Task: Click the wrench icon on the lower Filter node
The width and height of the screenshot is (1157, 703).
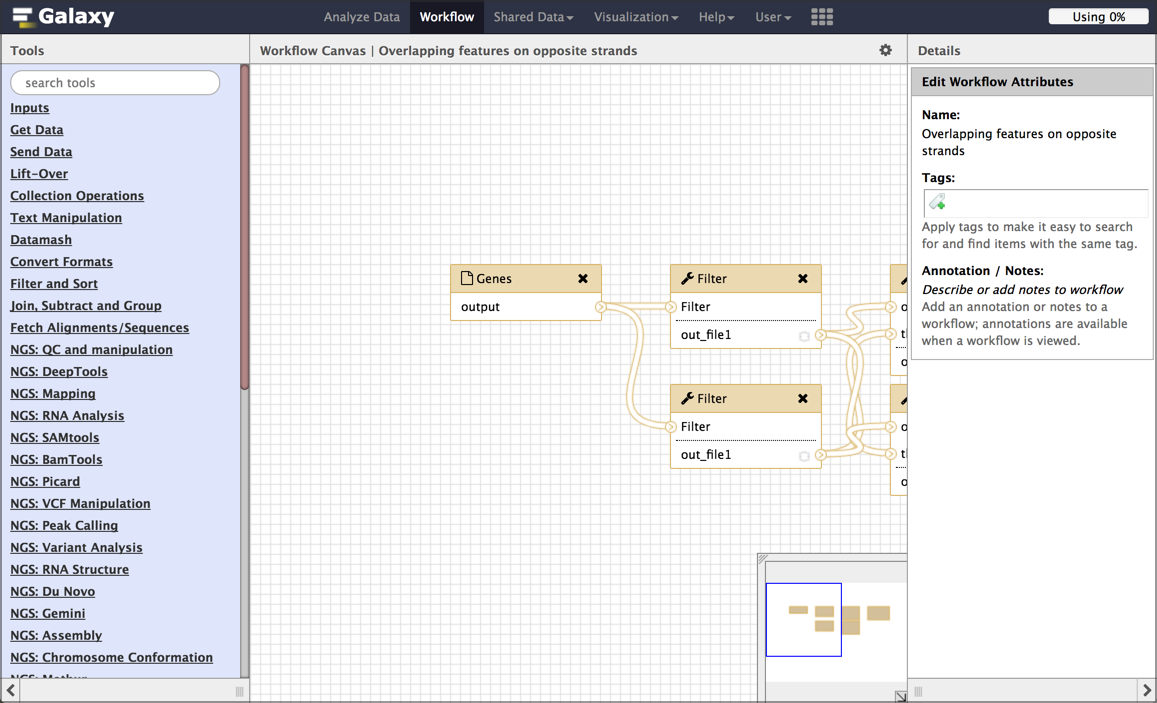Action: [x=687, y=398]
